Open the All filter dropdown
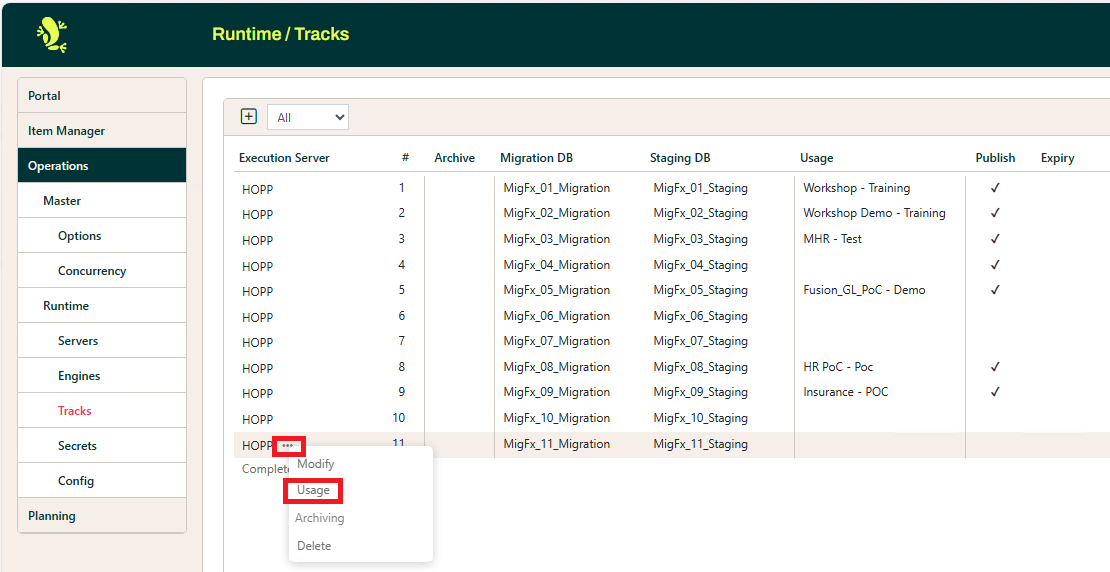1110x572 pixels. tap(308, 118)
